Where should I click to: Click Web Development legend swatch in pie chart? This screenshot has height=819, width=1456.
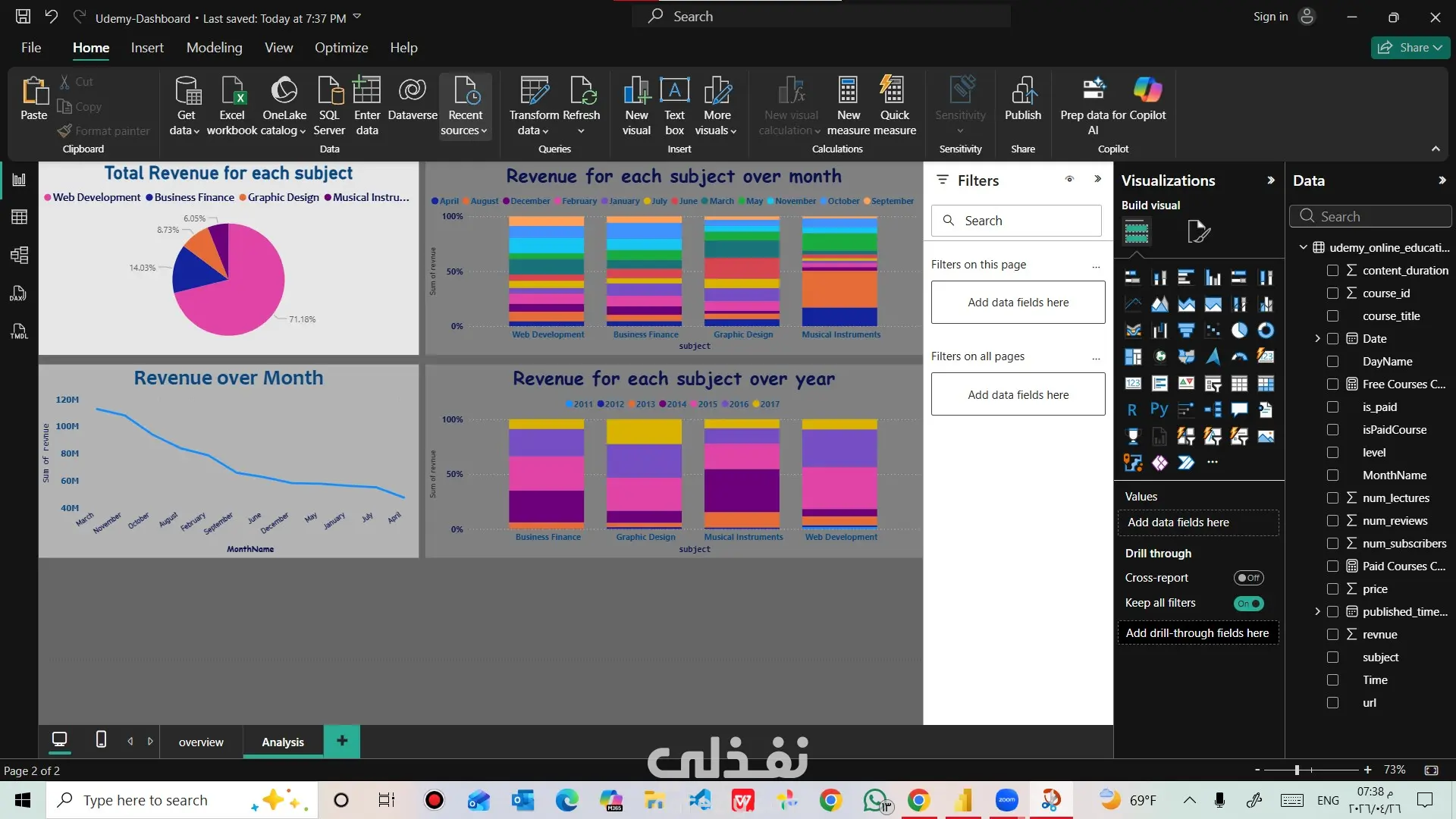(48, 198)
